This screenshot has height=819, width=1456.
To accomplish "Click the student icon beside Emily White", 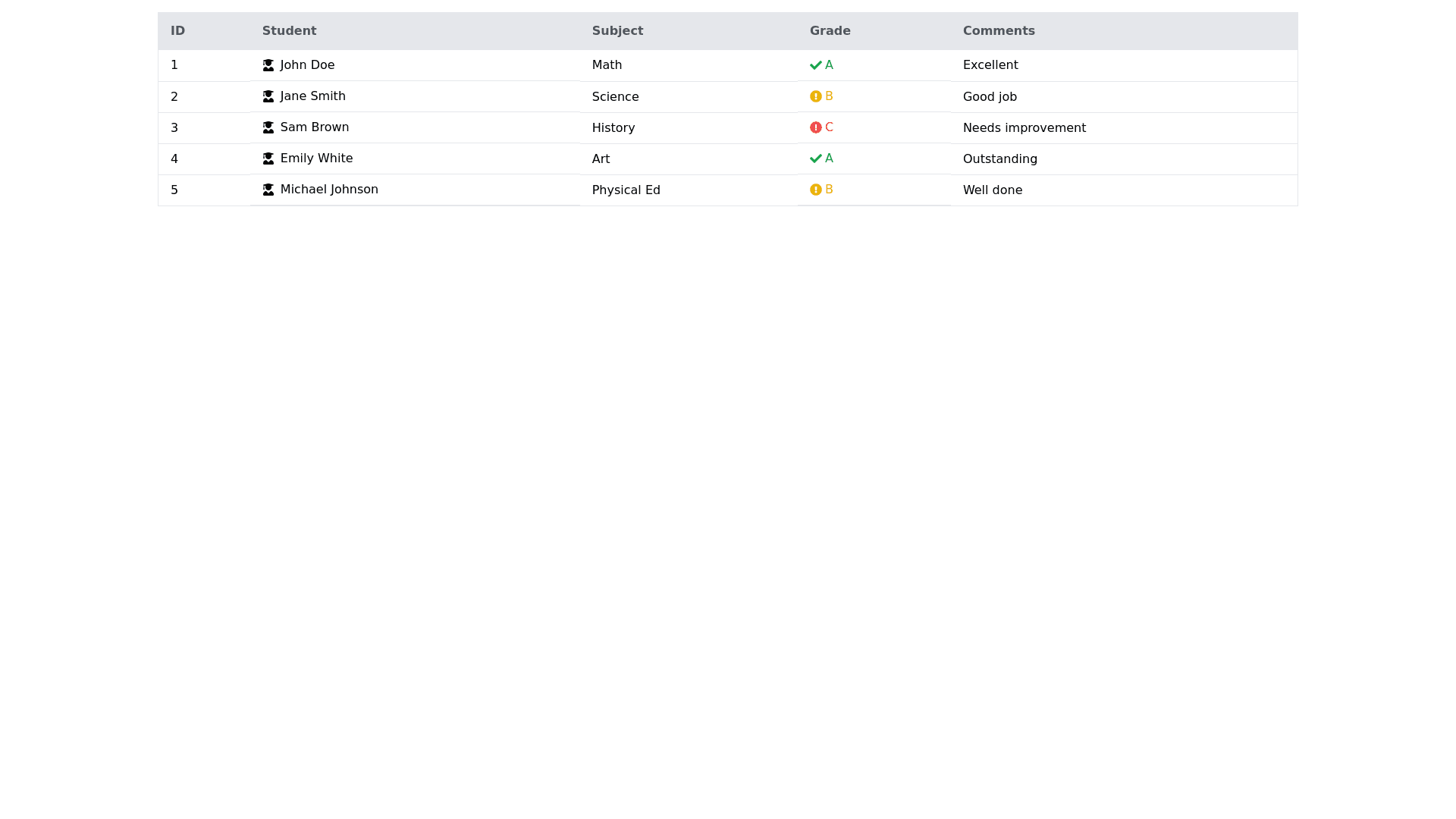I will point(268,159).
